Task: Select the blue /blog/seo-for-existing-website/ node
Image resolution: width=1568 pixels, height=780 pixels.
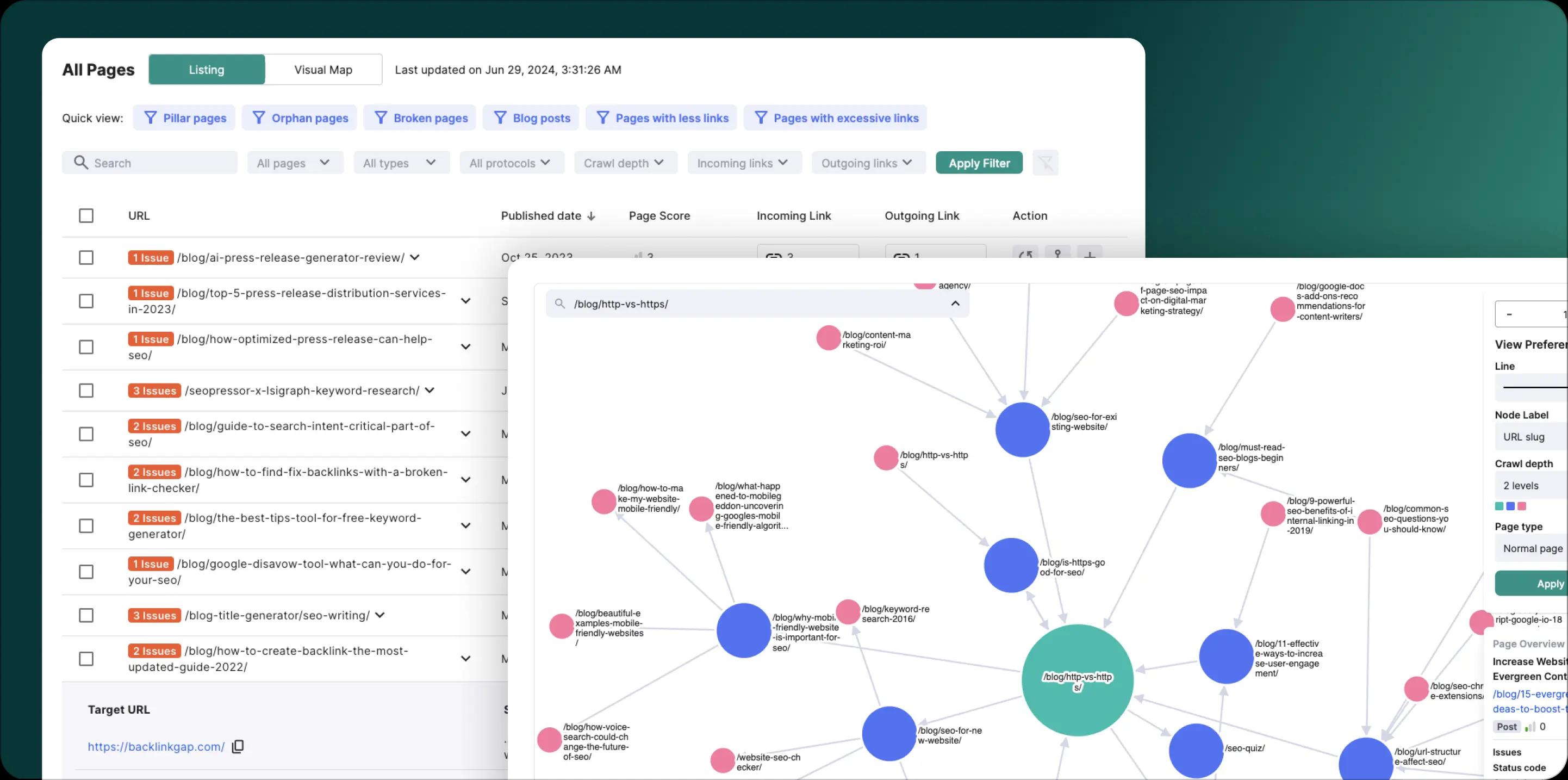Action: pyautogui.click(x=1023, y=430)
